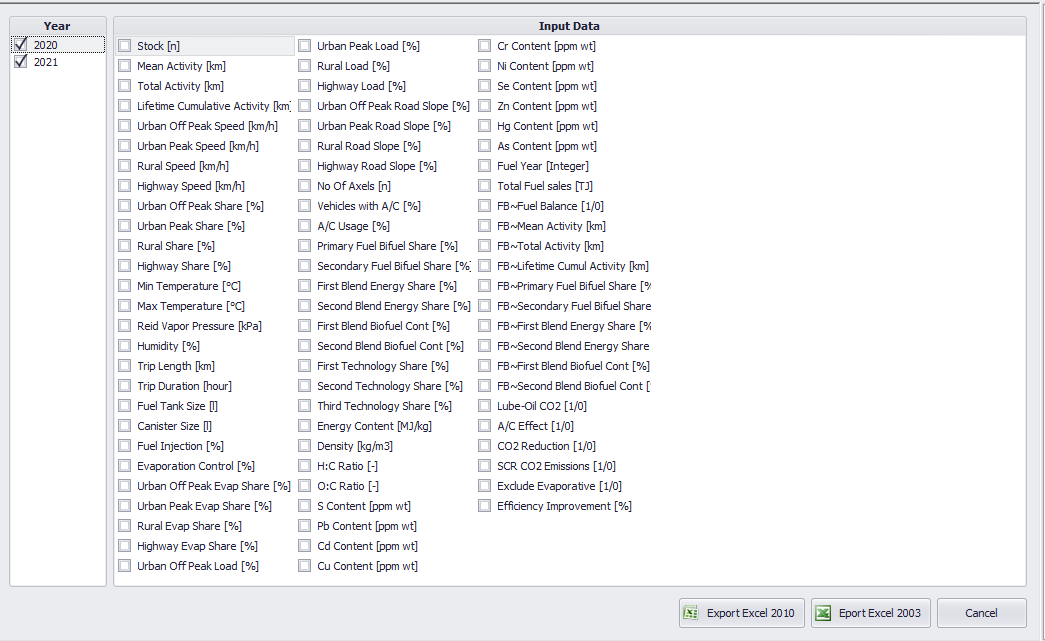Uncheck the 2020 year entry

coord(22,43)
